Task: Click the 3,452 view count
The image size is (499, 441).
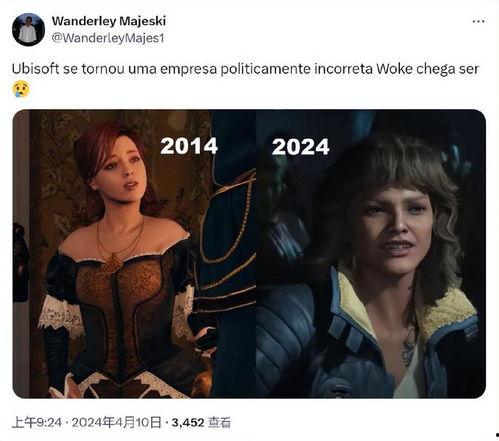Action: coord(188,423)
